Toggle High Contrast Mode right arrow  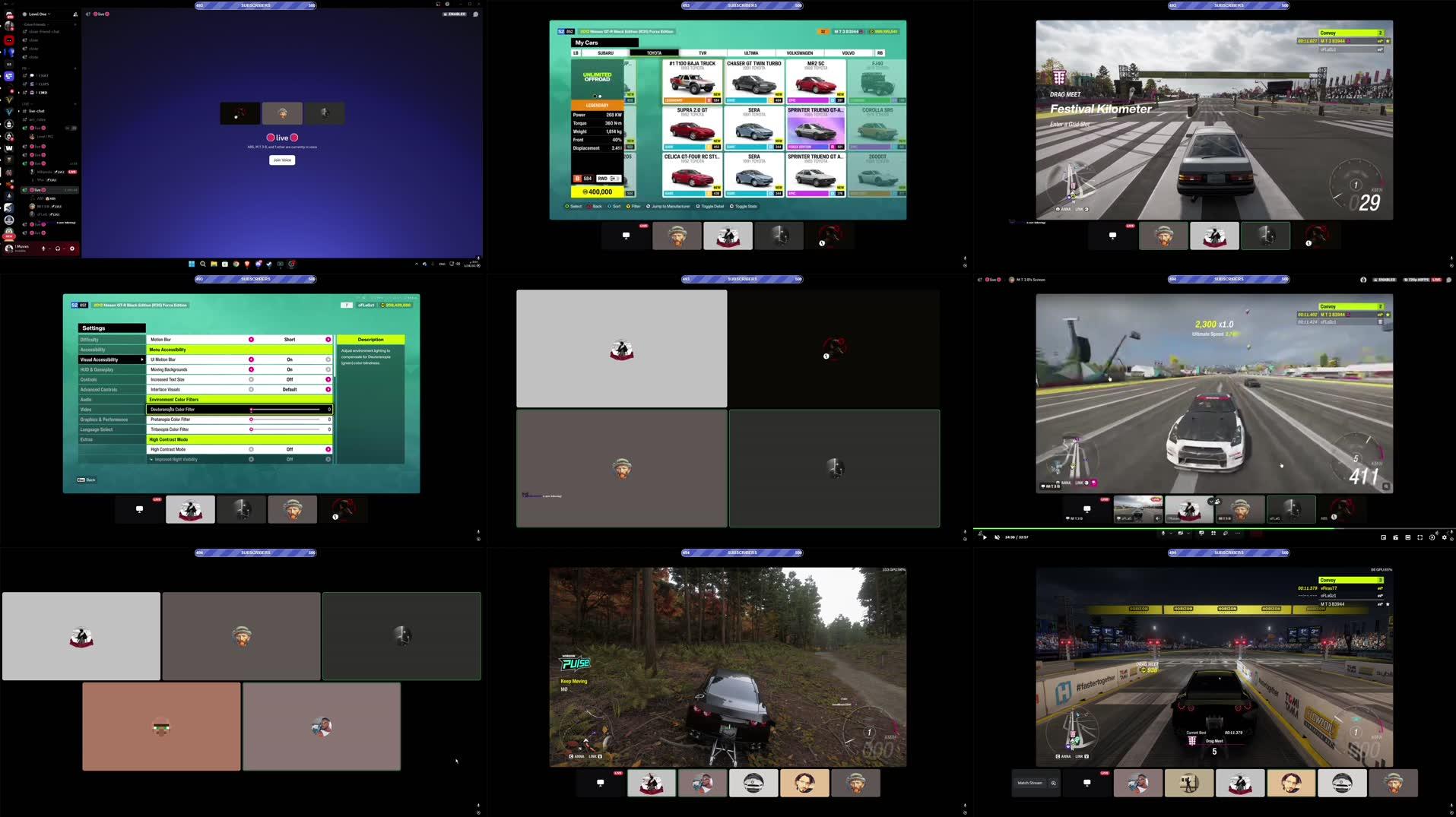328,449
